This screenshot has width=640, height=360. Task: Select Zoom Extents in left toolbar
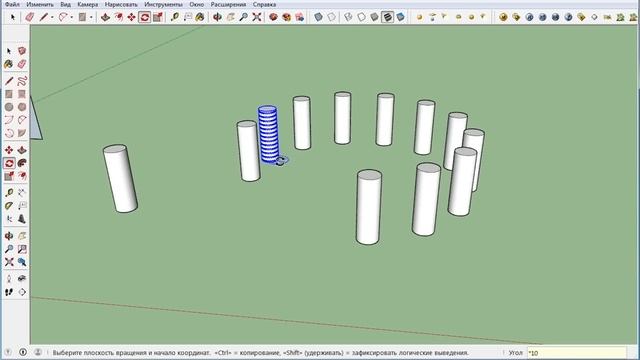point(9,262)
